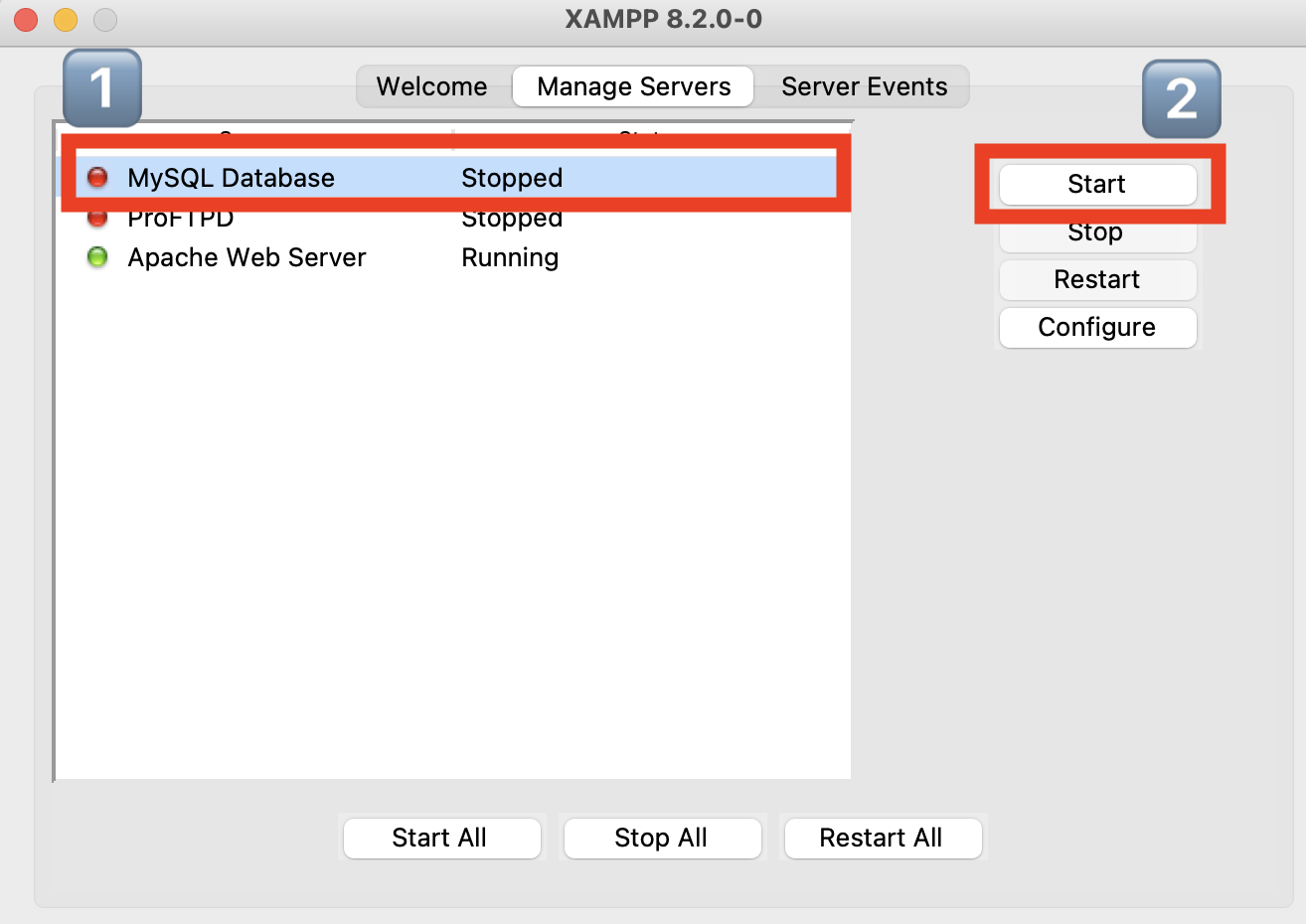Open the Server Events tab
This screenshot has height=924, width=1306.
pyautogui.click(x=864, y=86)
